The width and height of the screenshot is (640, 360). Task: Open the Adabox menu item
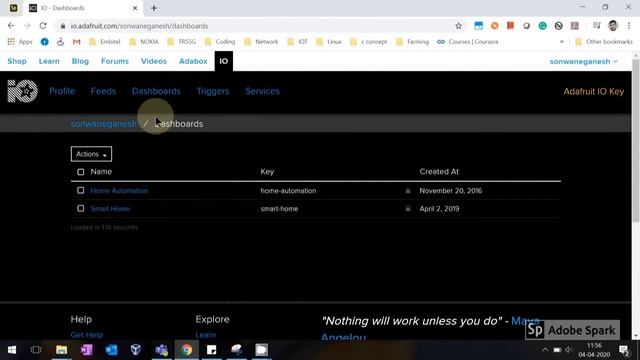[193, 61]
